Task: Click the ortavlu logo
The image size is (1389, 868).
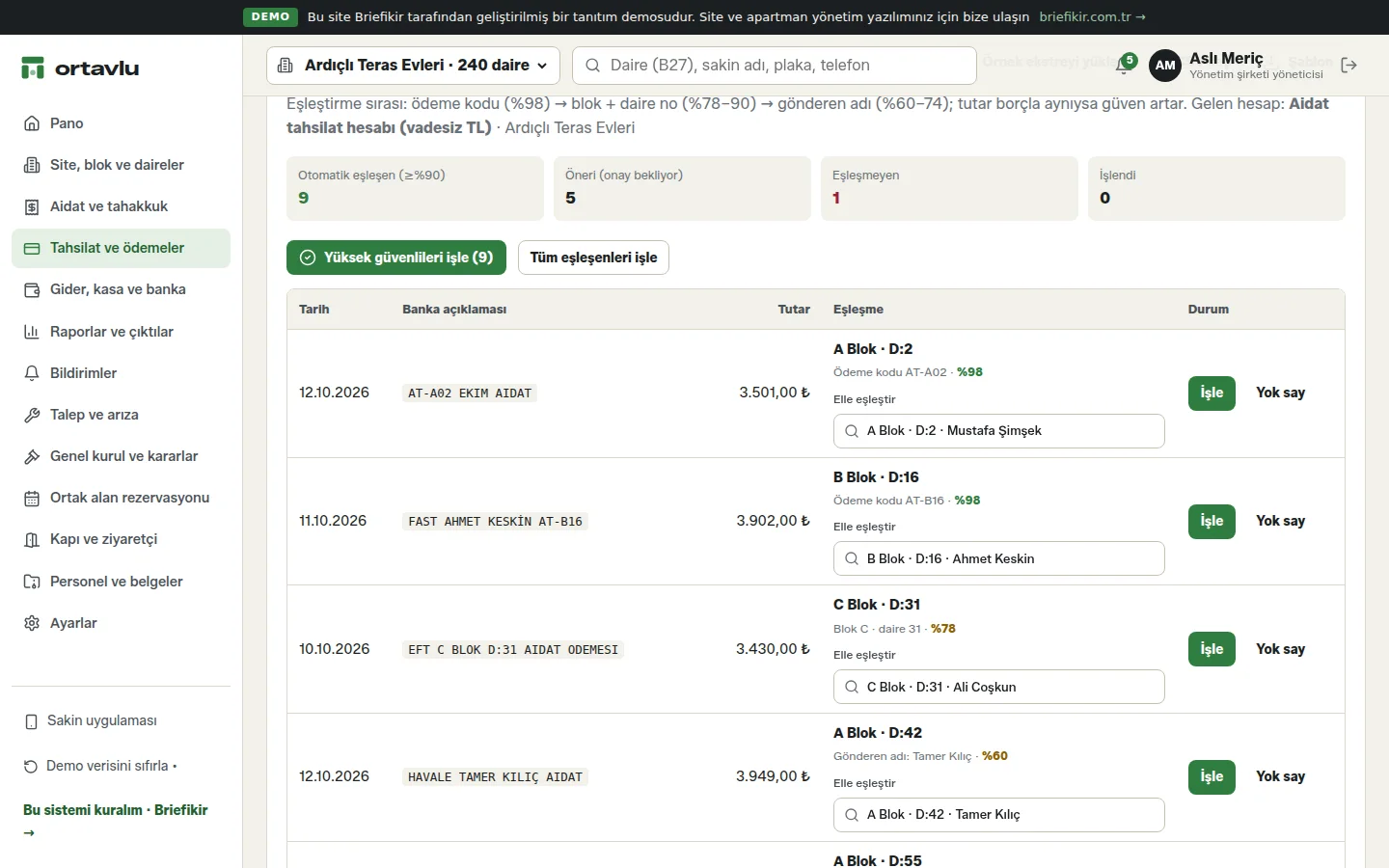Action: pos(80,68)
